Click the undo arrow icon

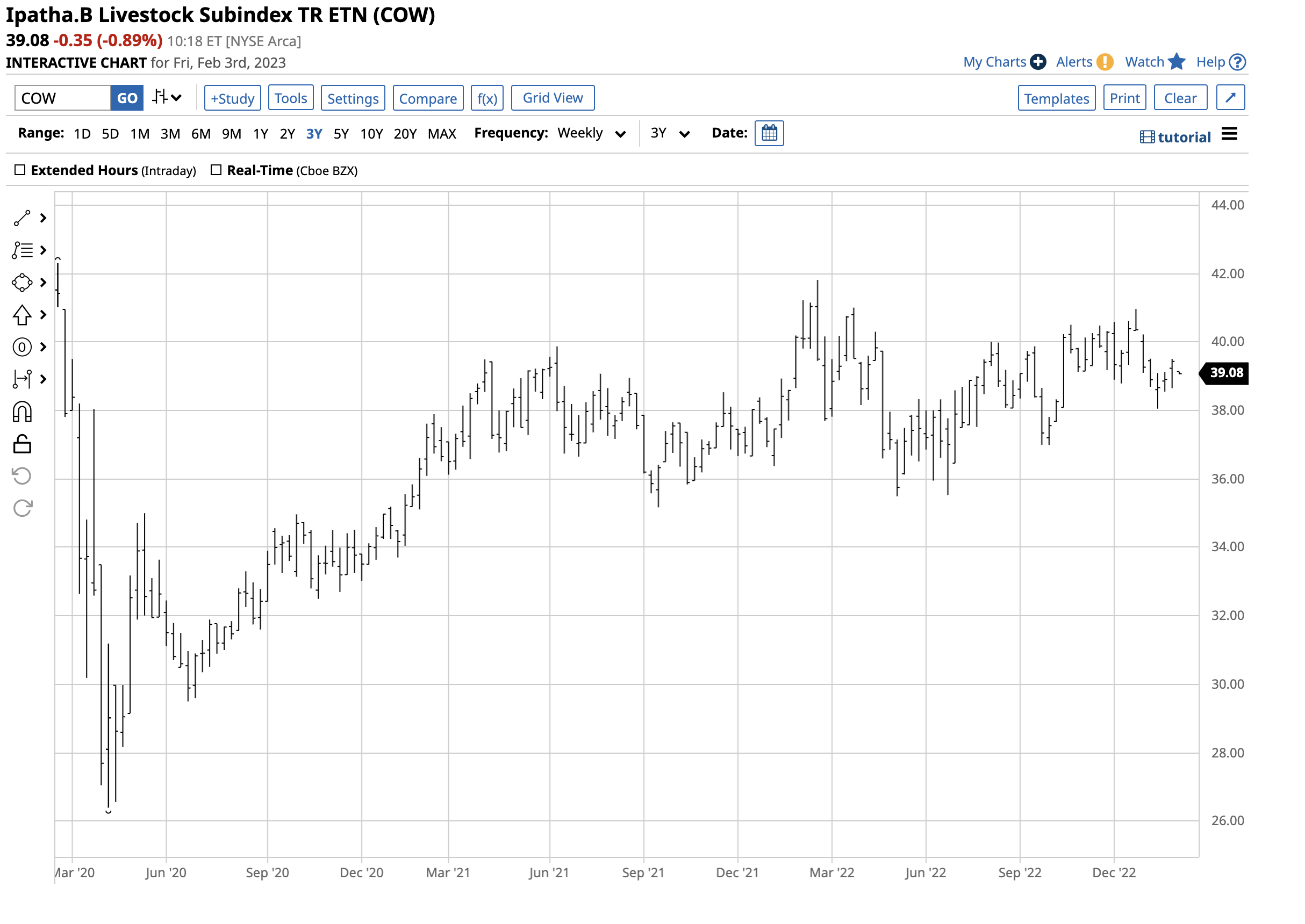tap(21, 475)
